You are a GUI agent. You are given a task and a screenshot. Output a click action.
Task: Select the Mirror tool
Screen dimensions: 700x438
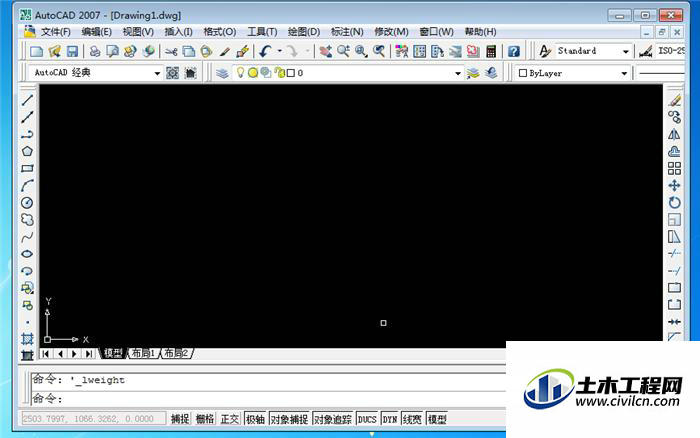[x=675, y=134]
